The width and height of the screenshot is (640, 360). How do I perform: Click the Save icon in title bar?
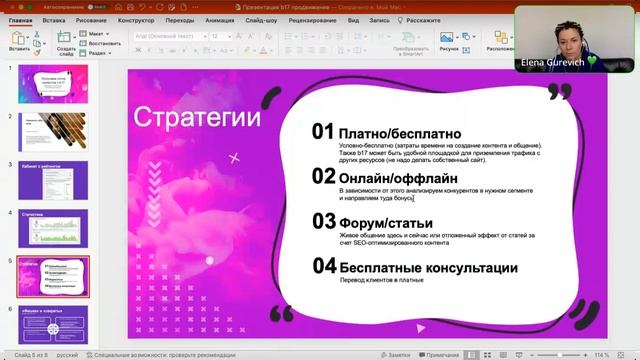tap(130, 7)
